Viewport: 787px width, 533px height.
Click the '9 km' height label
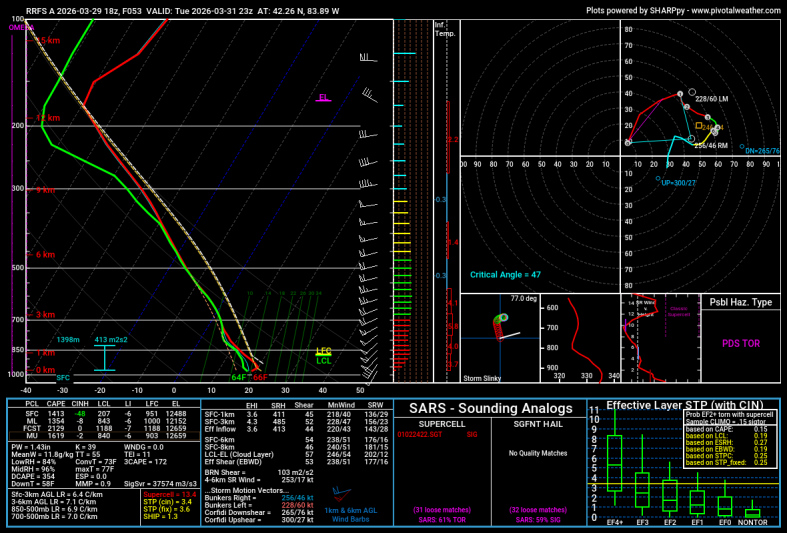tap(45, 190)
